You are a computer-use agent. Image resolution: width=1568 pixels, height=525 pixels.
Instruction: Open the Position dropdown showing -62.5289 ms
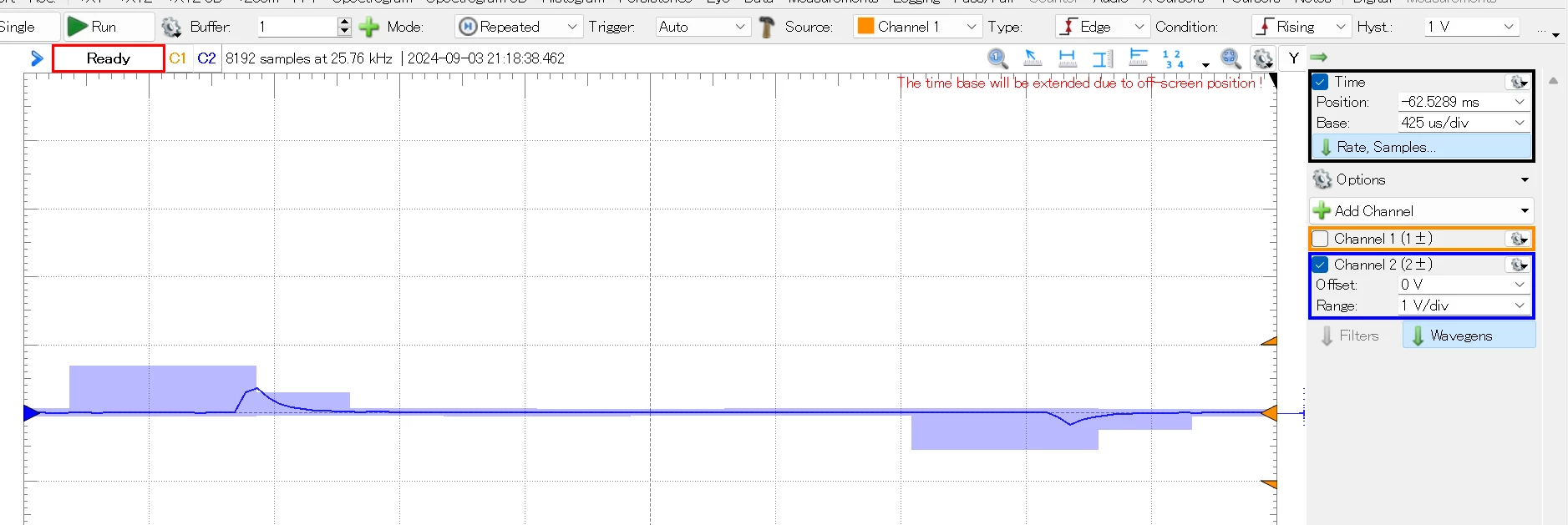pyautogui.click(x=1464, y=102)
